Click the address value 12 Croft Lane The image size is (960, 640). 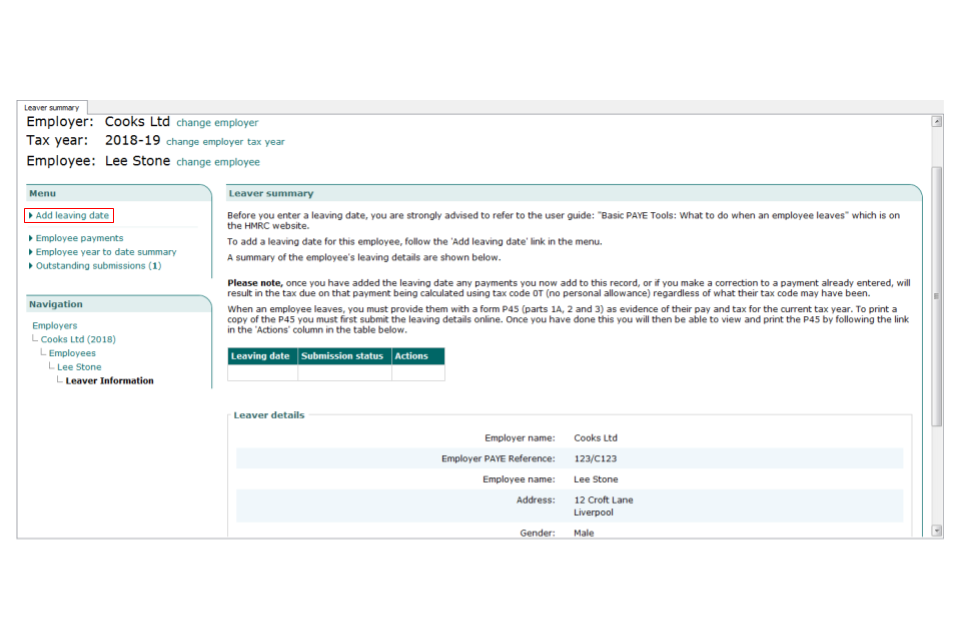[x=604, y=500]
